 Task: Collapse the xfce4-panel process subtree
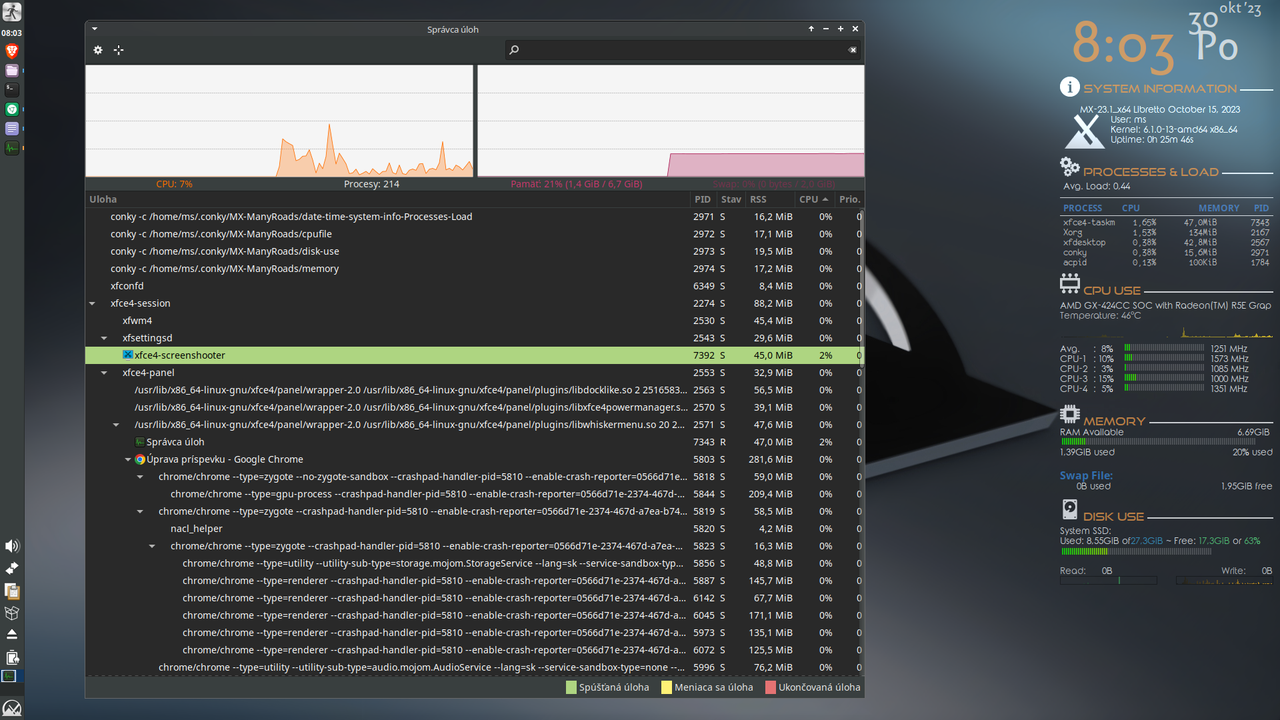pyautogui.click(x=104, y=372)
